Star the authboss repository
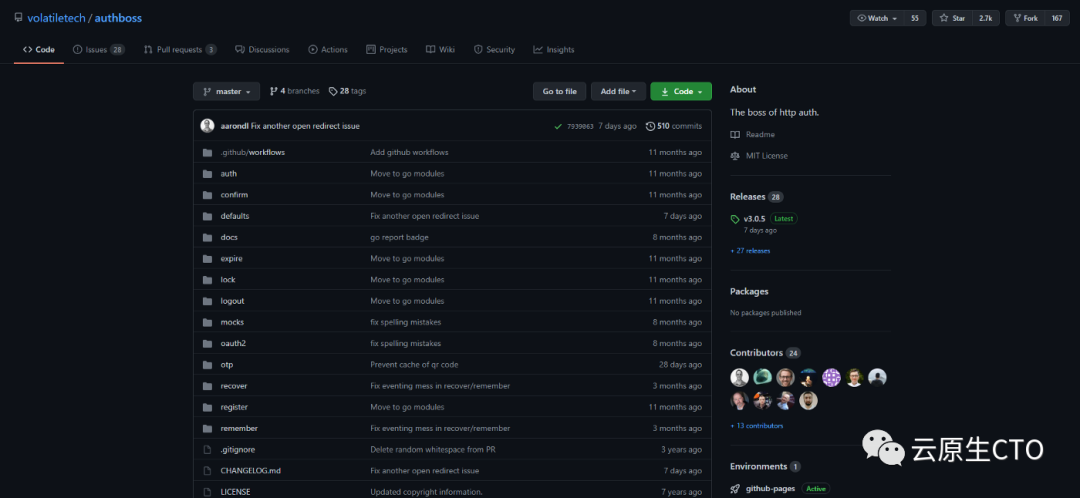Viewport: 1080px width, 498px height. pyautogui.click(x=953, y=19)
